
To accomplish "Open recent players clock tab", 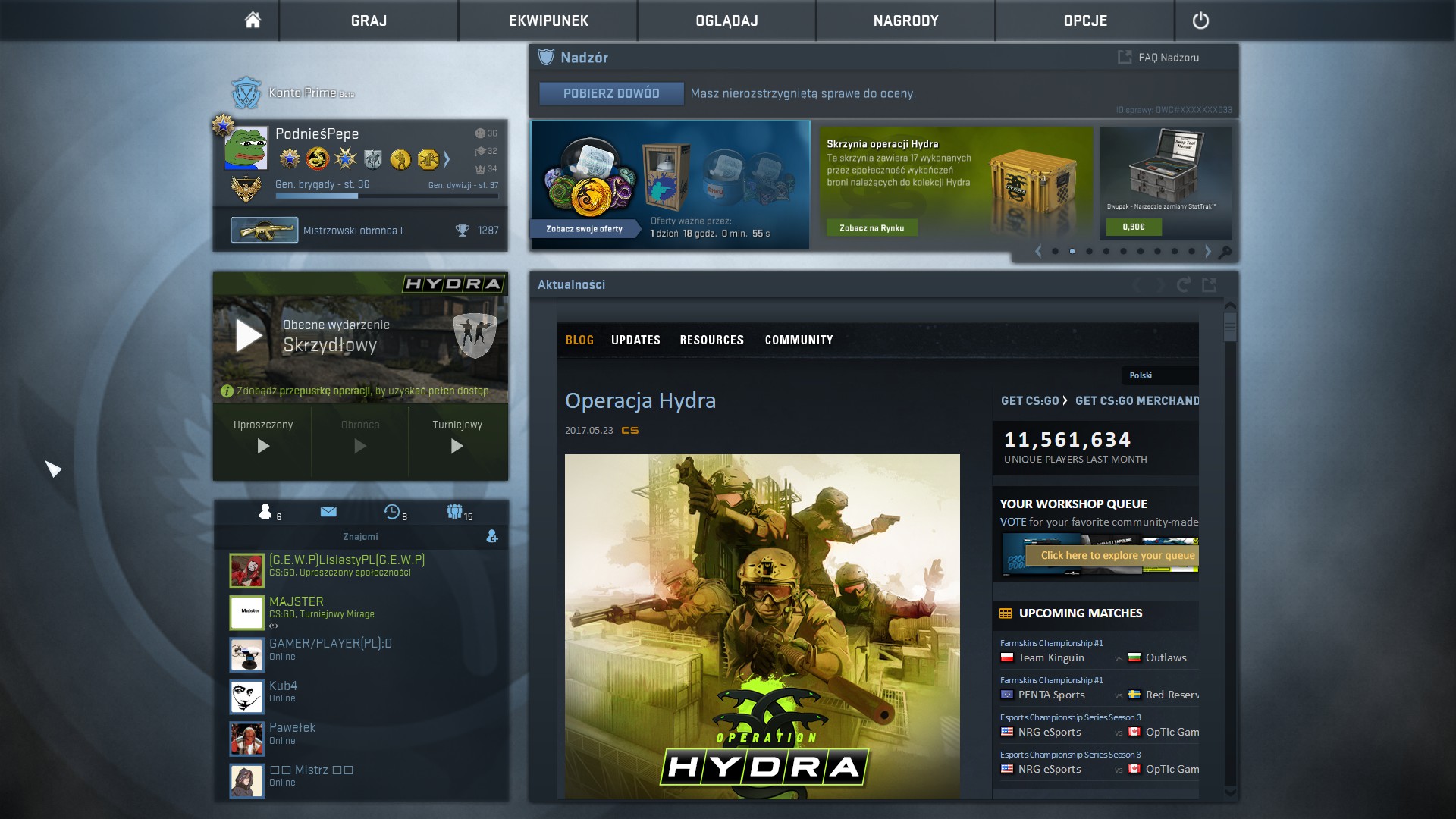I will (391, 512).
